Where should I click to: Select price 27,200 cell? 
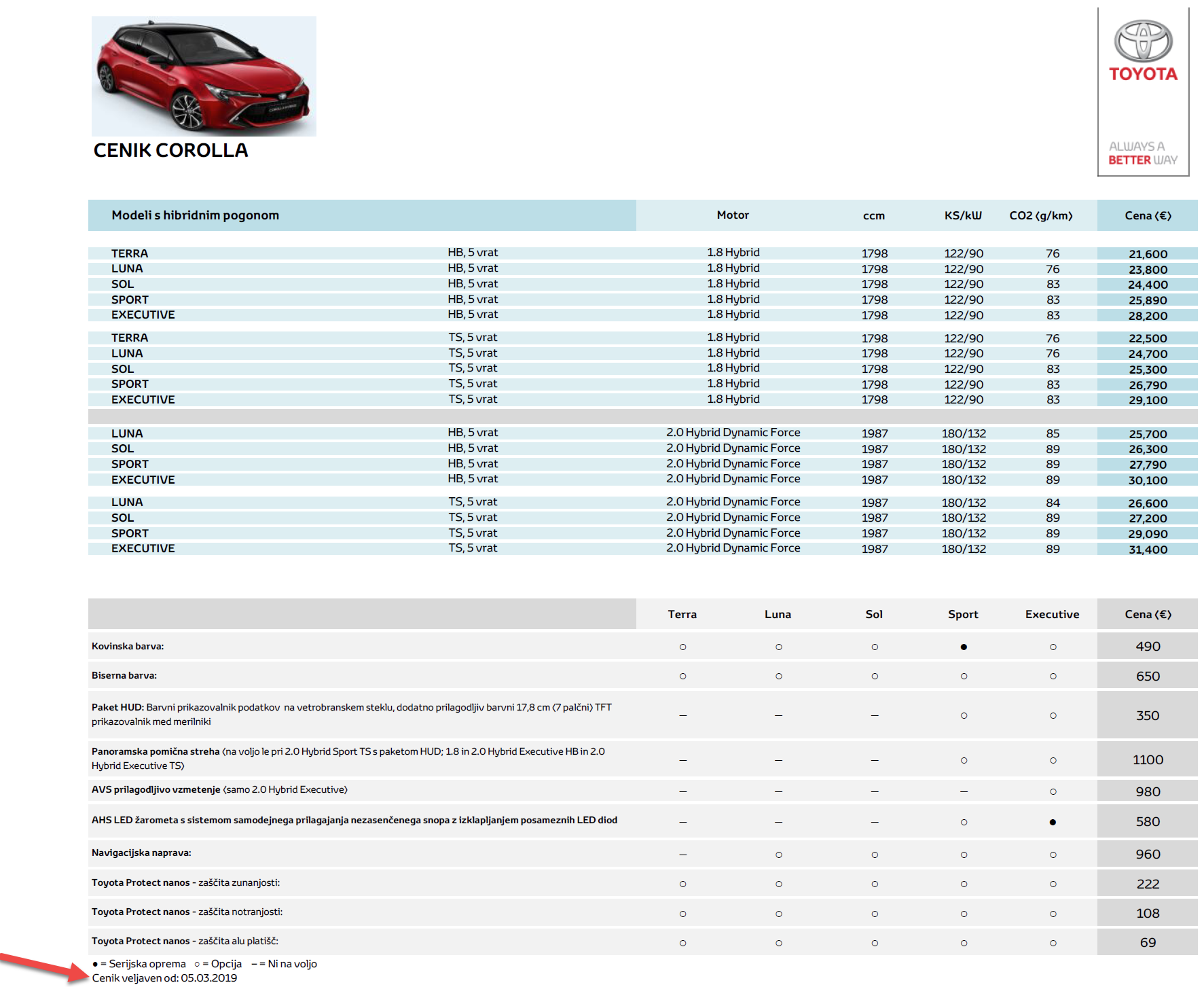point(1148,518)
